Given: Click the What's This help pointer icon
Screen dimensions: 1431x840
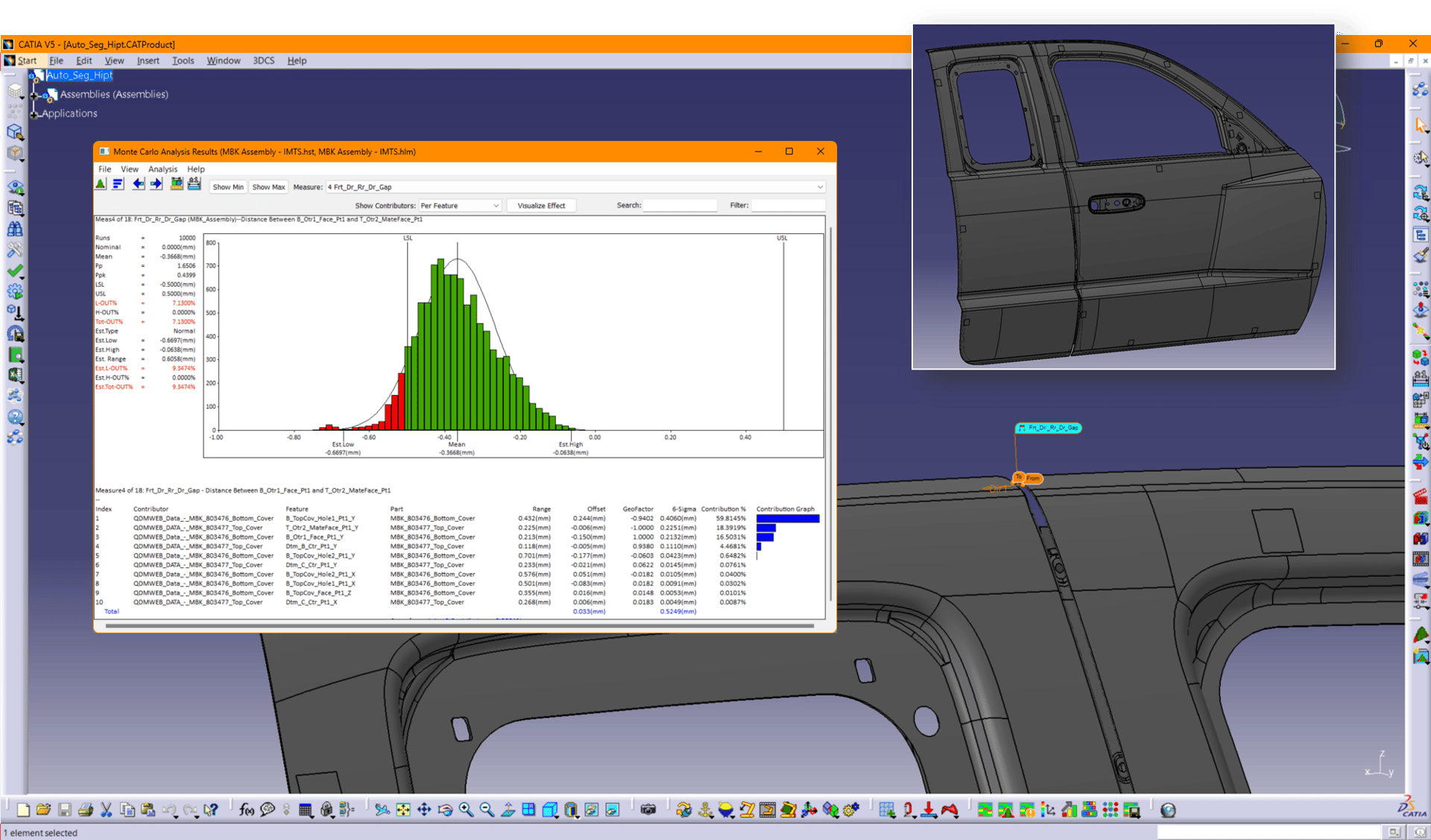Looking at the screenshot, I should coord(211,810).
